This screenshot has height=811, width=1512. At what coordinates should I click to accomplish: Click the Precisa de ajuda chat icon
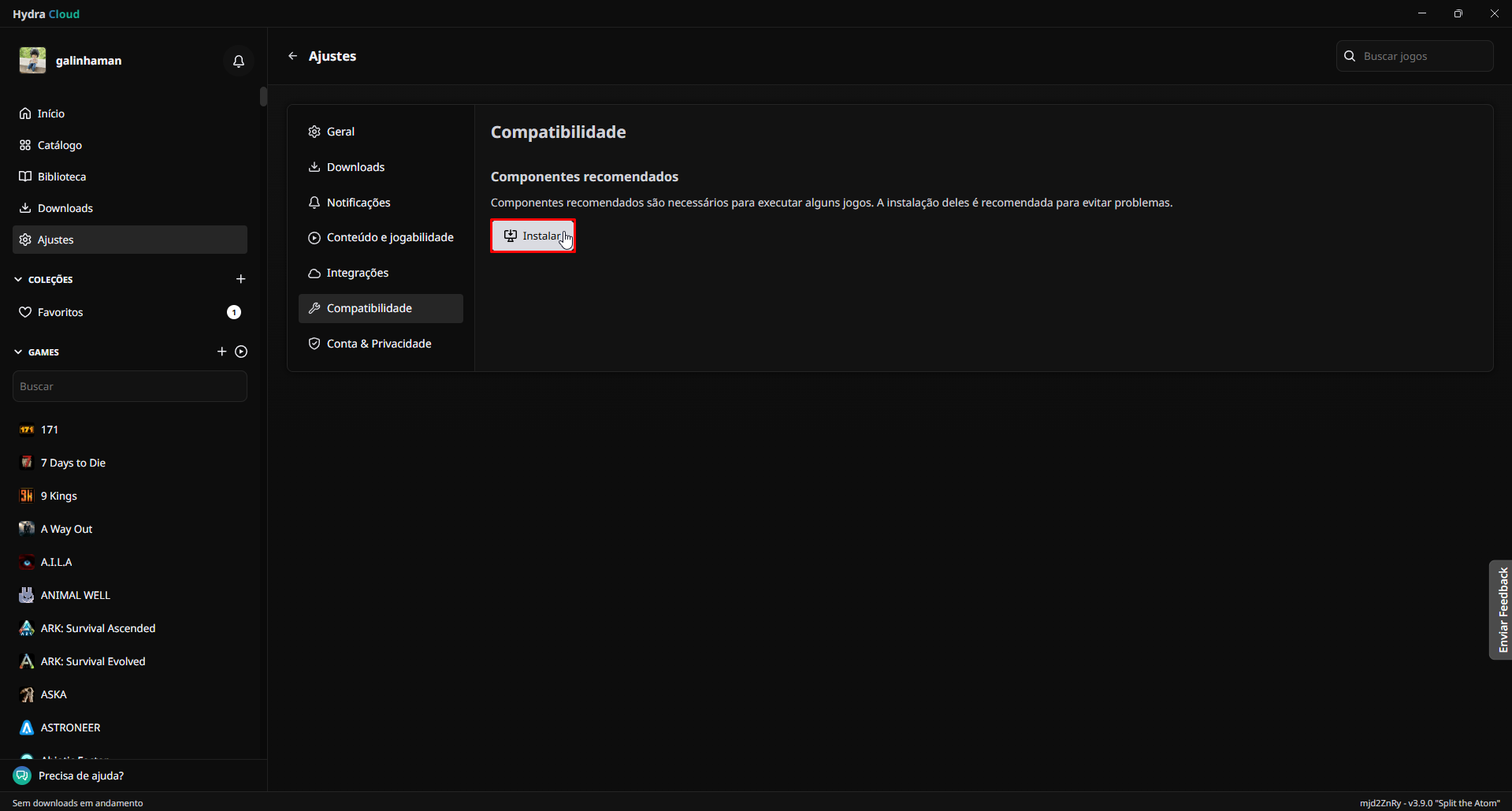point(22,776)
